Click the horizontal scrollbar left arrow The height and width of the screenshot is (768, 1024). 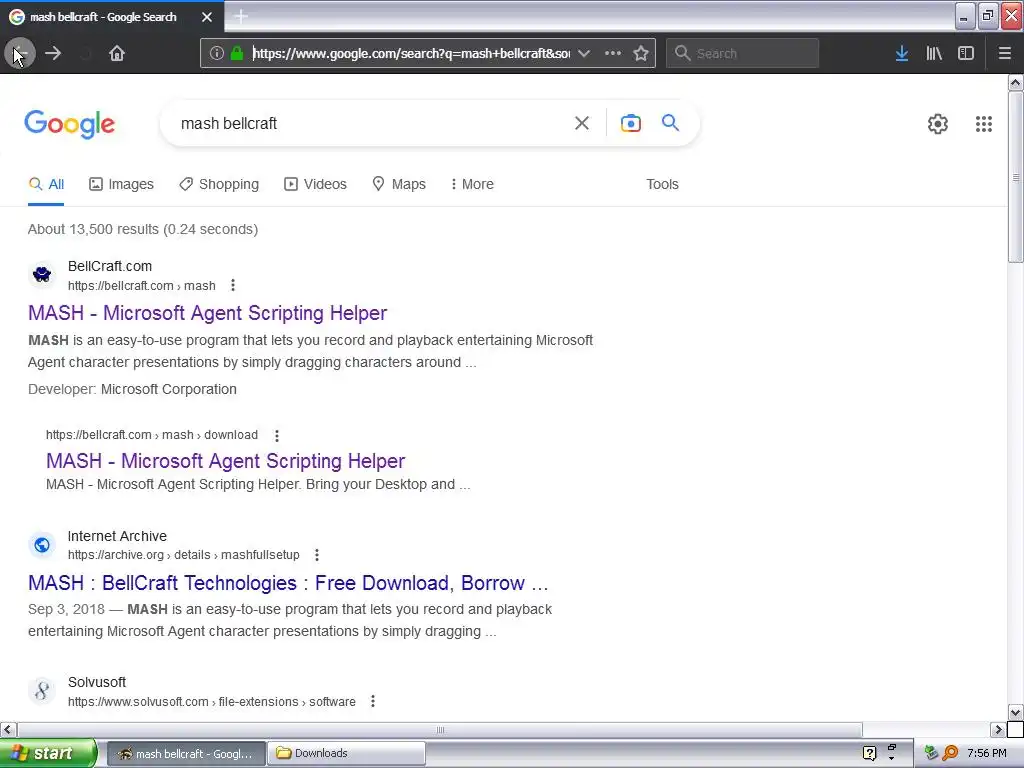pyautogui.click(x=8, y=729)
